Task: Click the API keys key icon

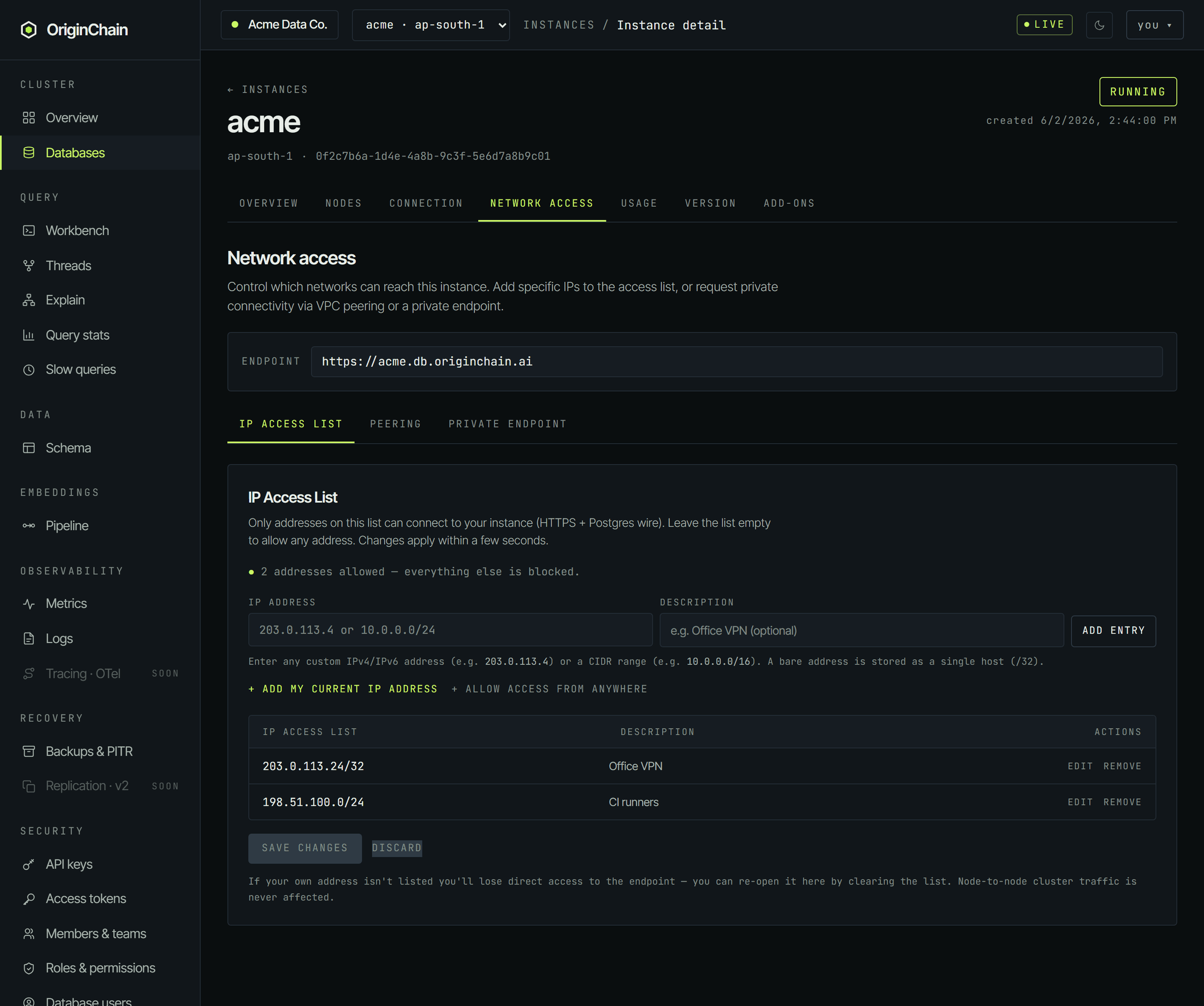Action: 28,864
